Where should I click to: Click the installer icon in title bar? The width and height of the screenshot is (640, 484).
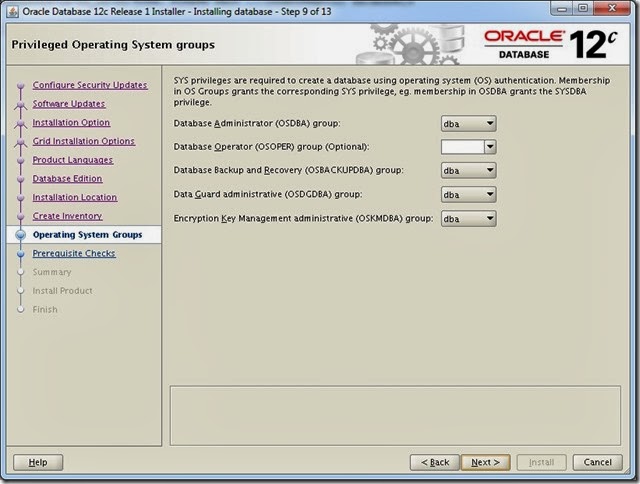point(13,11)
